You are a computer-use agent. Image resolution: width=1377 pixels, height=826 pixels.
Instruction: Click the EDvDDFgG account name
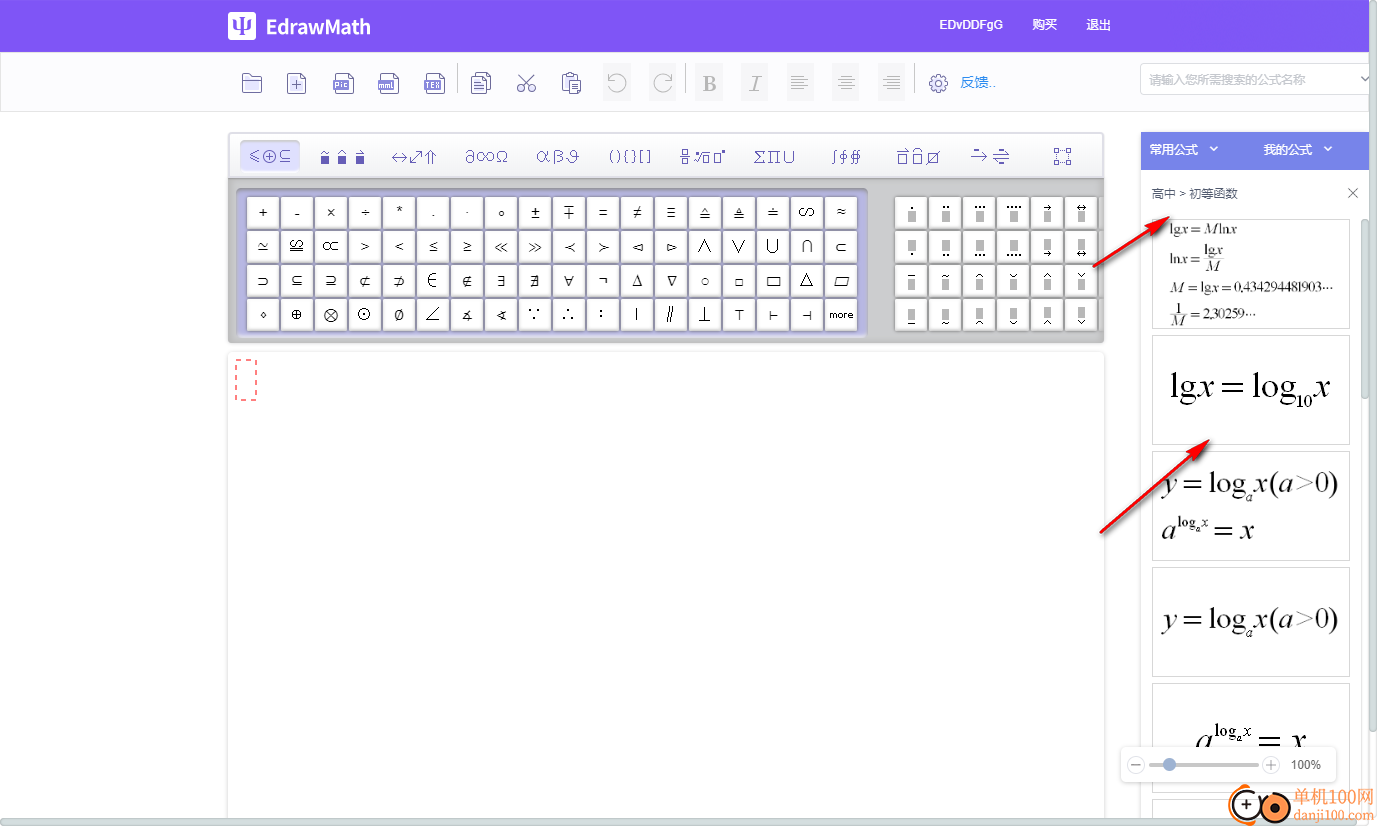(x=971, y=25)
